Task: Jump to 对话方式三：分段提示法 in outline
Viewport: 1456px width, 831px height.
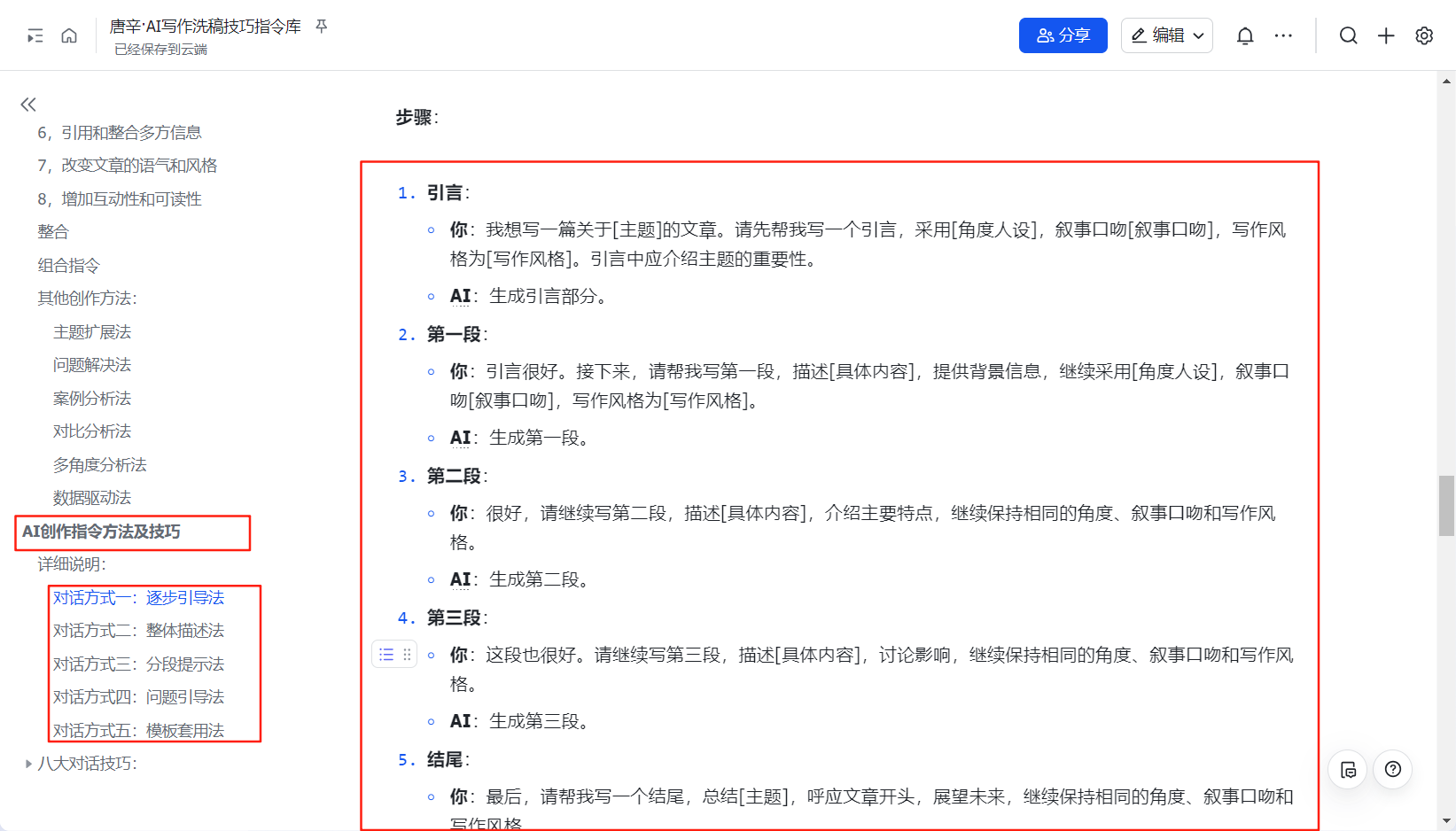Action: click(x=139, y=664)
